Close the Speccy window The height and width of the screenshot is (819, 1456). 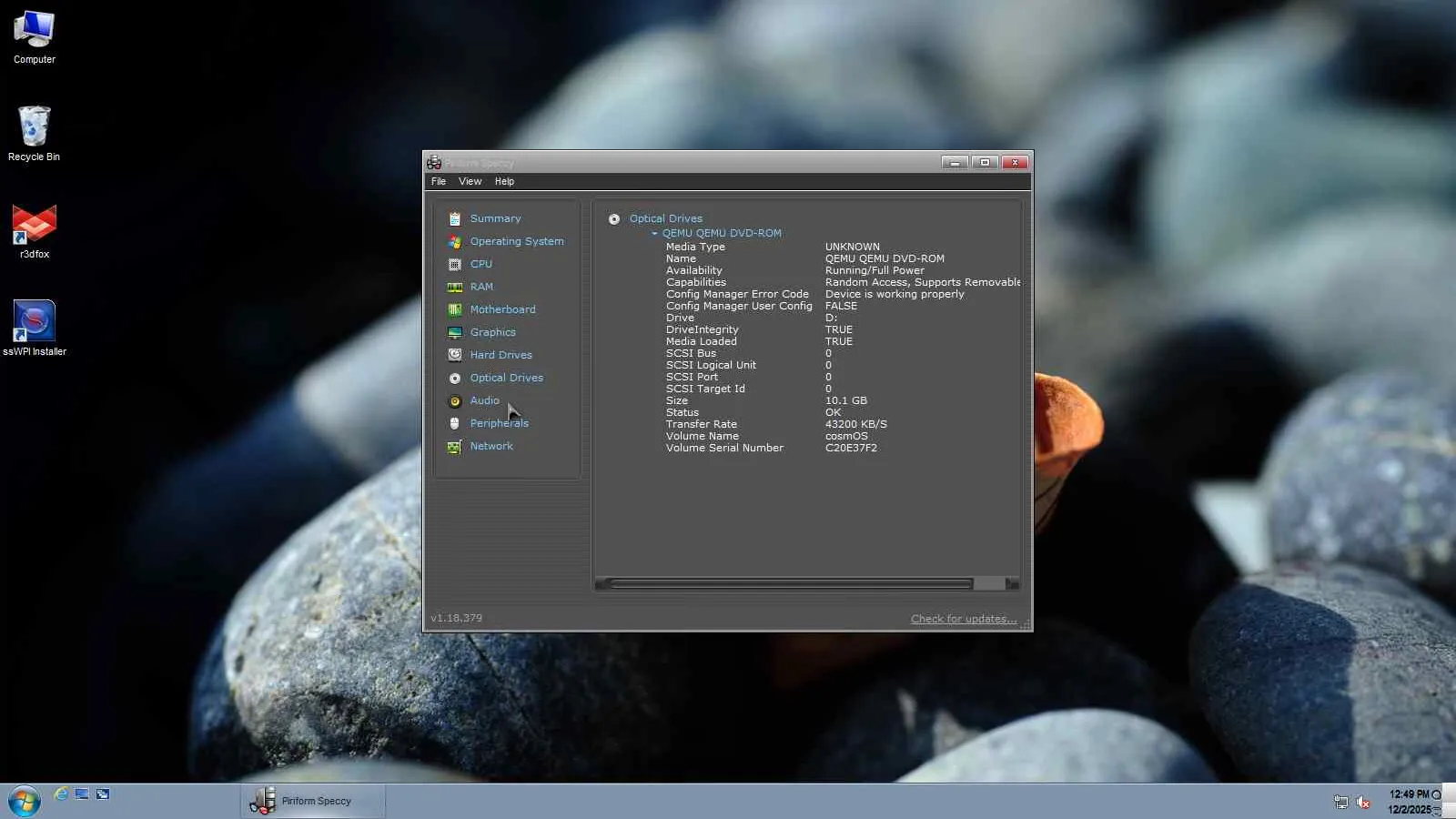pos(1015,162)
